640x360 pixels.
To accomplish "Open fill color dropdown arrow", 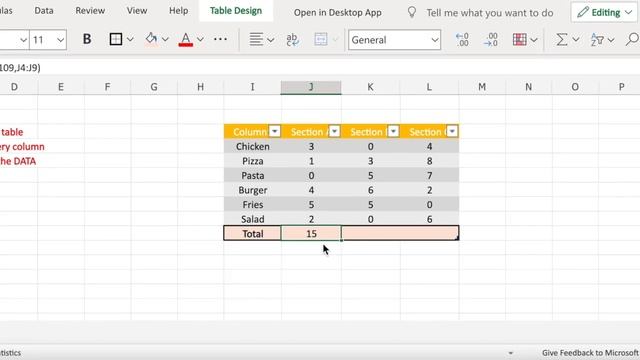I will pos(165,40).
